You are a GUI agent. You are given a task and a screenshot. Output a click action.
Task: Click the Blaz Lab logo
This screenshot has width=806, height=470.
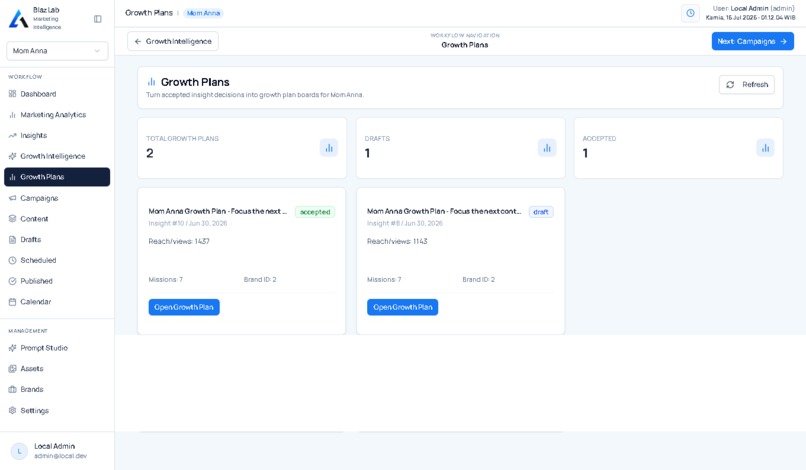point(19,19)
